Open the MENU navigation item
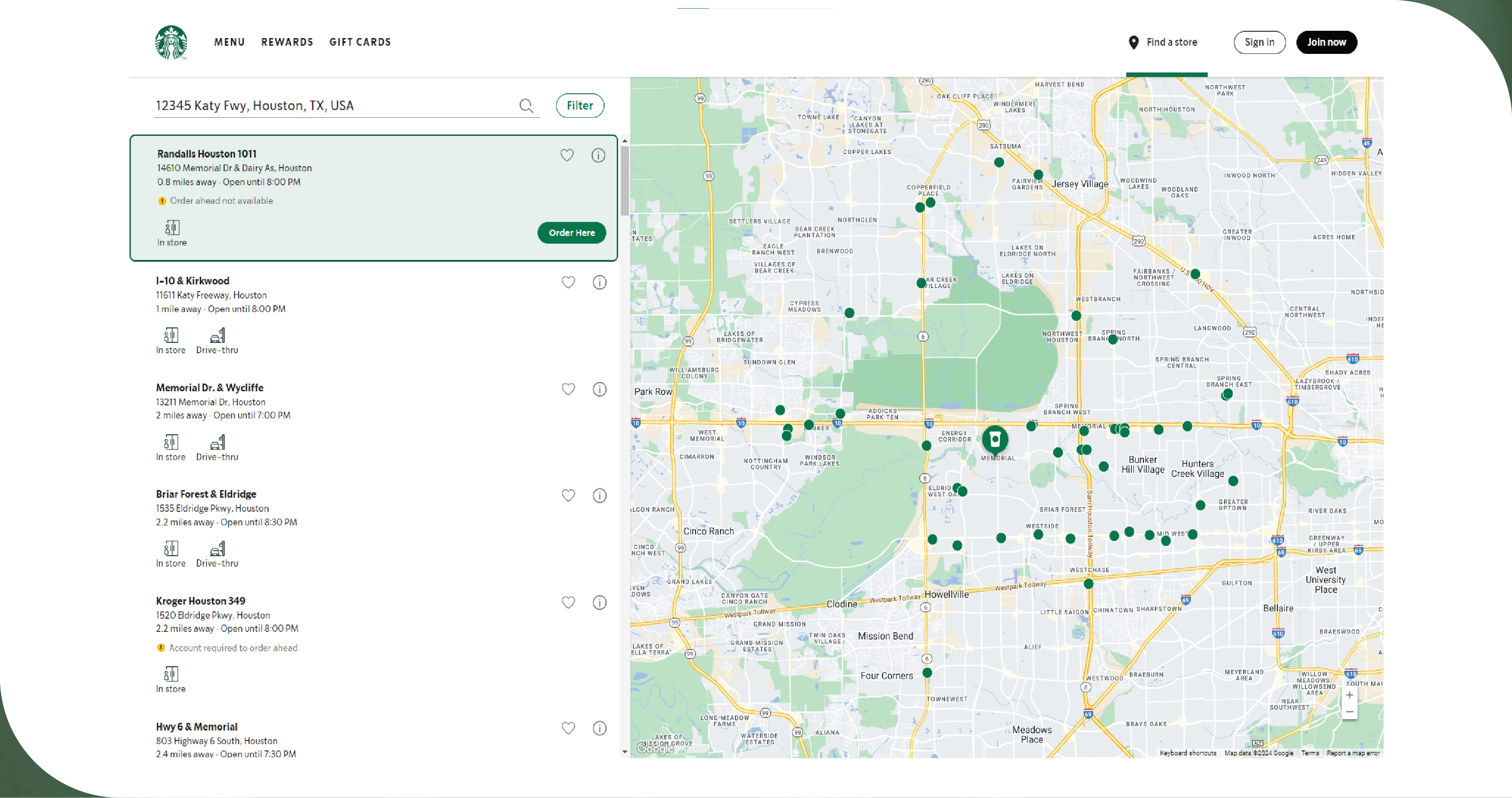 [230, 42]
